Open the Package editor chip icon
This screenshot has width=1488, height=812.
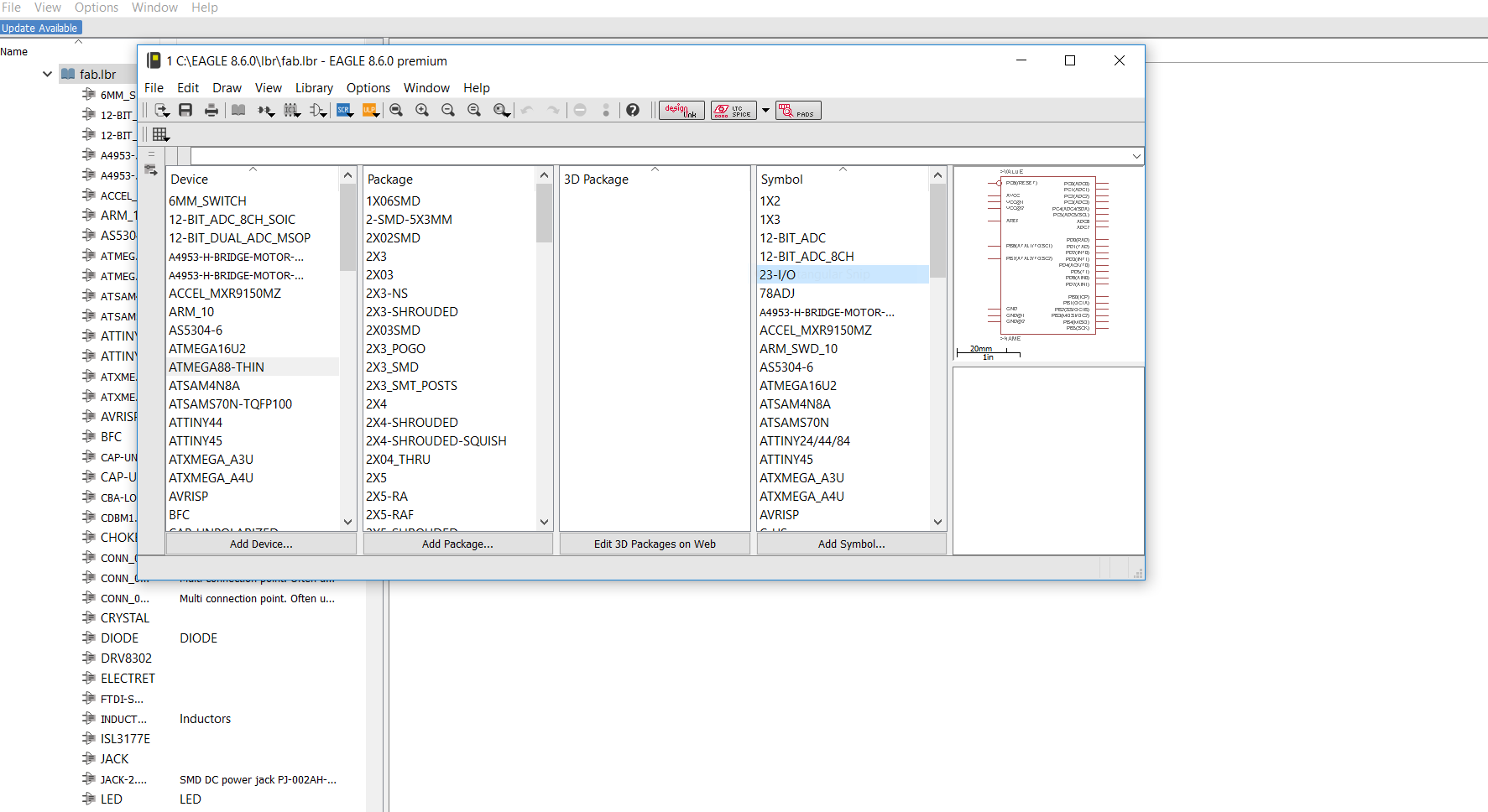click(292, 110)
